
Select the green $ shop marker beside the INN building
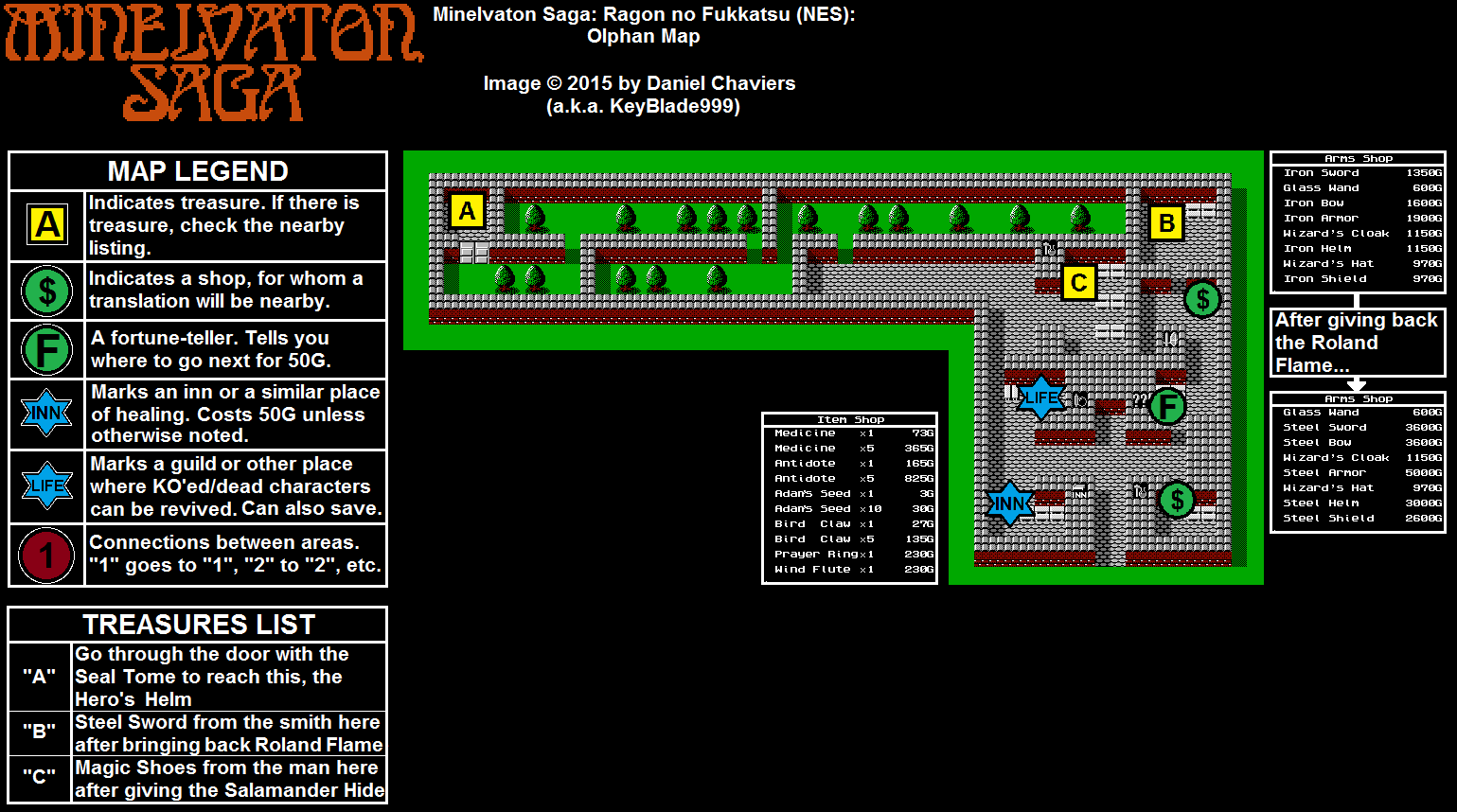click(x=1177, y=500)
